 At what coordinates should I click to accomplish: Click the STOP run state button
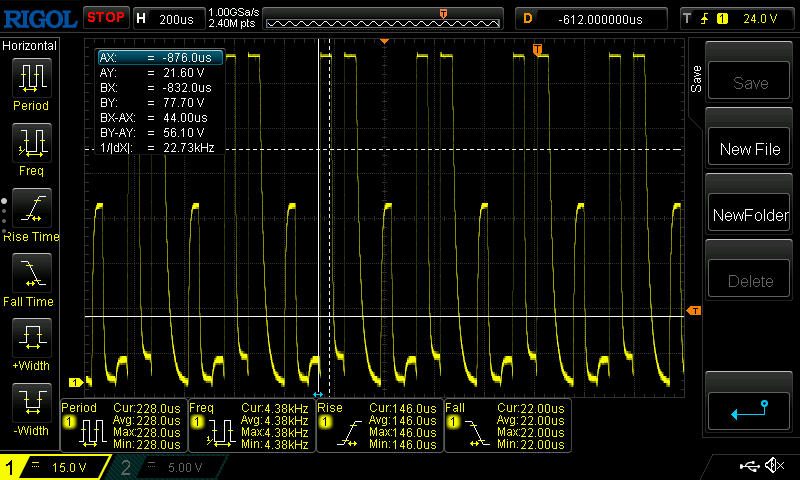click(106, 17)
